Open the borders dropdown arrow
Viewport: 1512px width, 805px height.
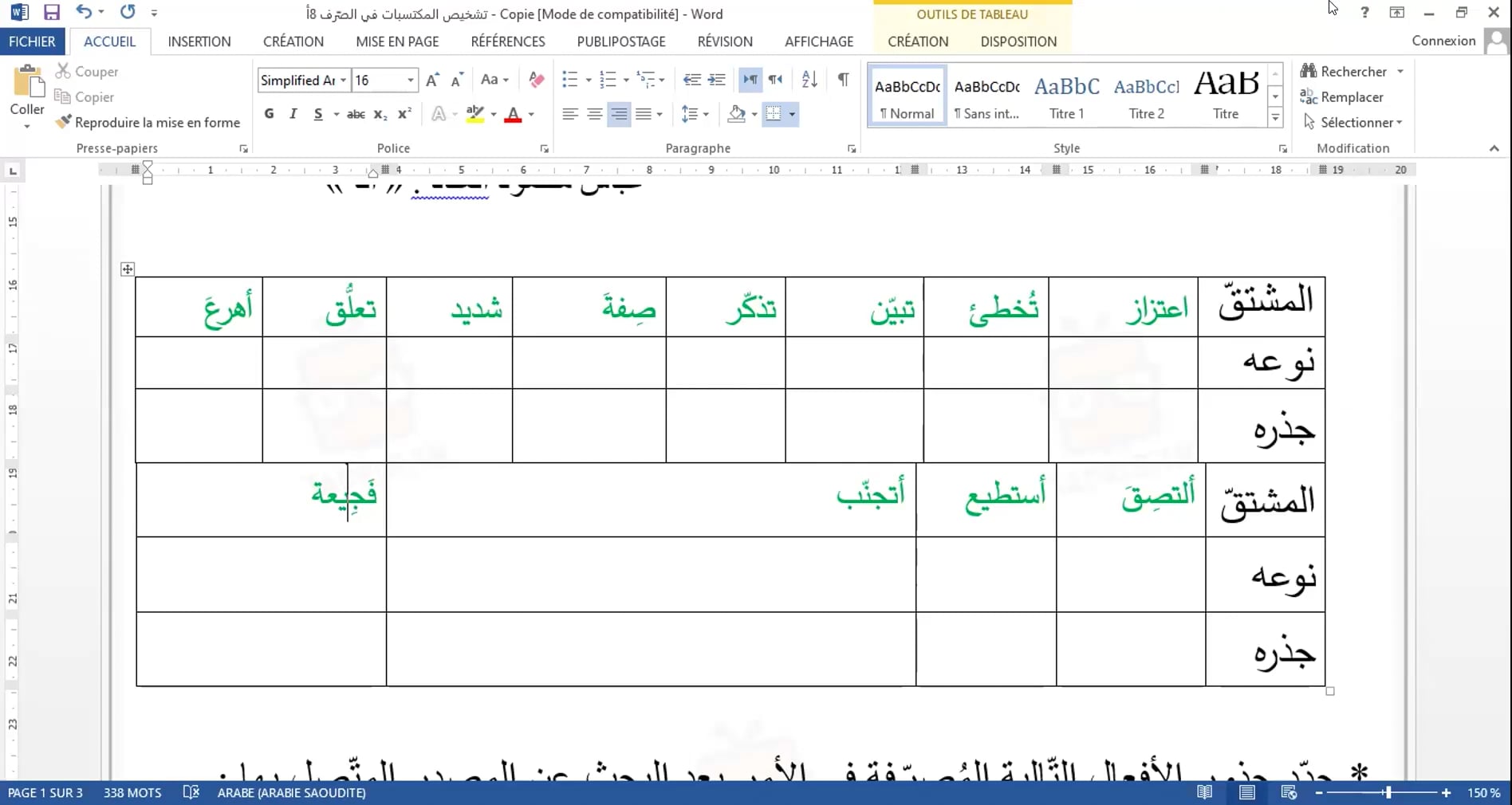[x=792, y=114]
